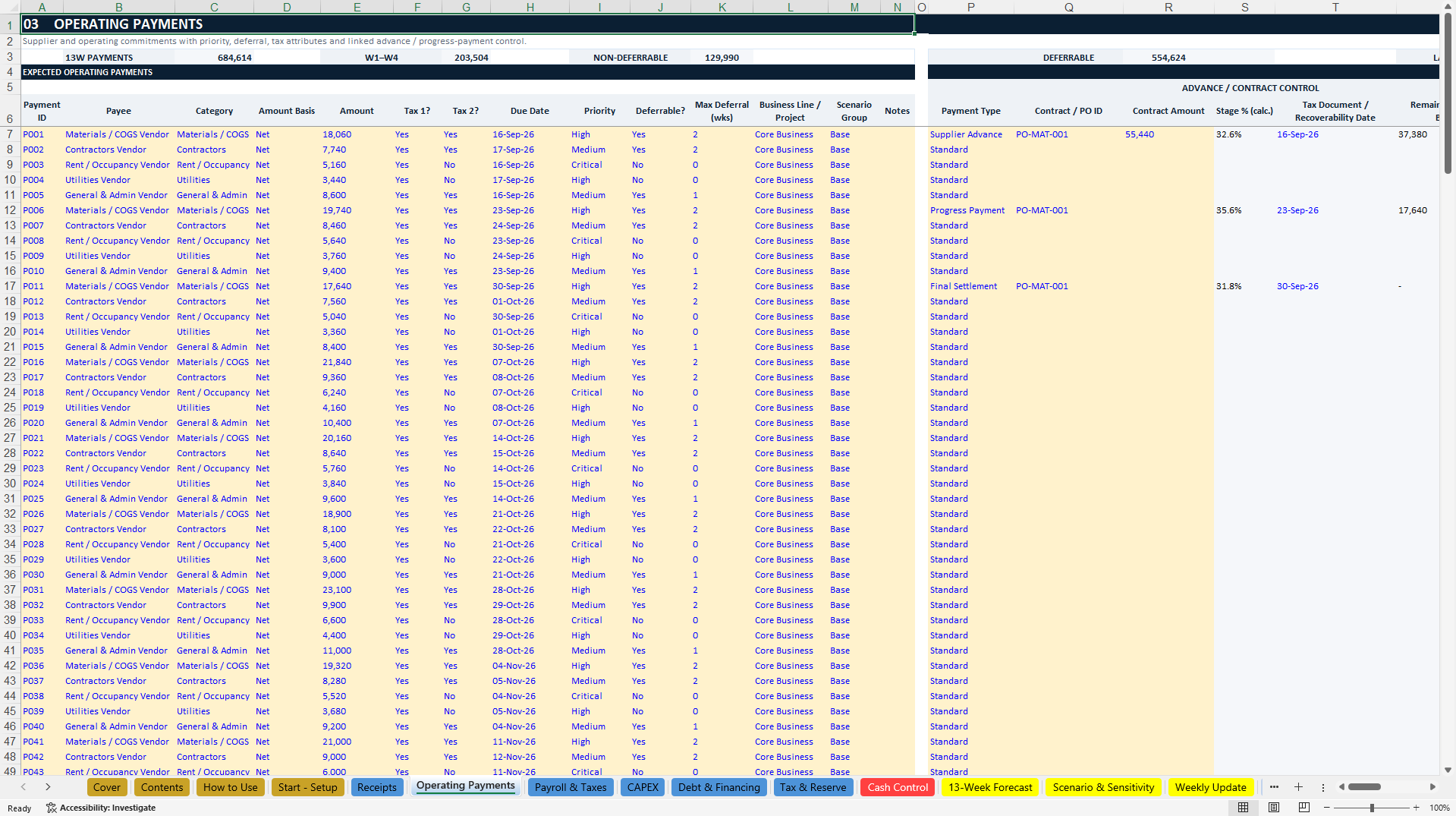This screenshot has width=1456, height=816.
Task: Select row header 17
Action: coord(10,286)
